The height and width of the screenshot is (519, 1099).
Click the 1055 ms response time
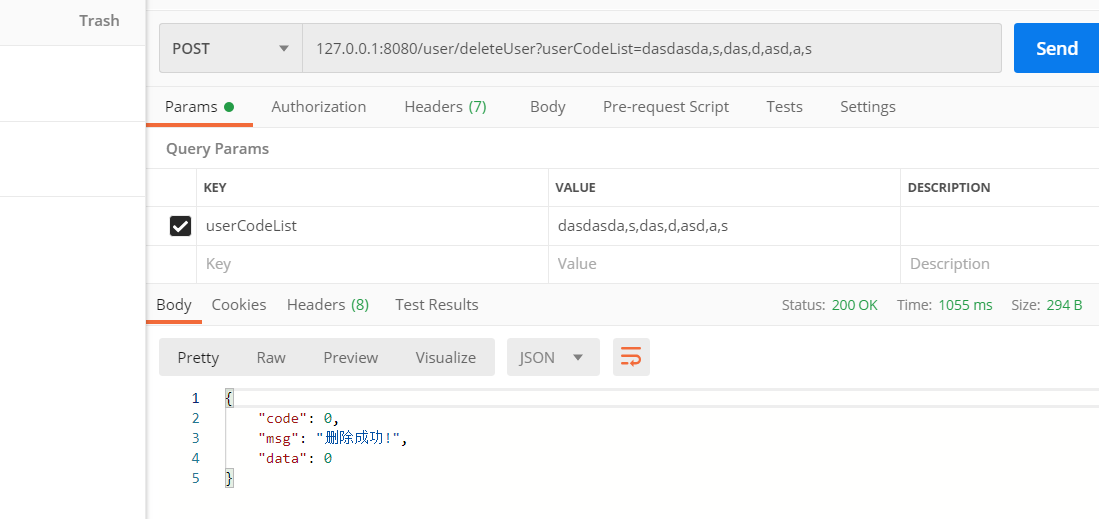(x=965, y=305)
